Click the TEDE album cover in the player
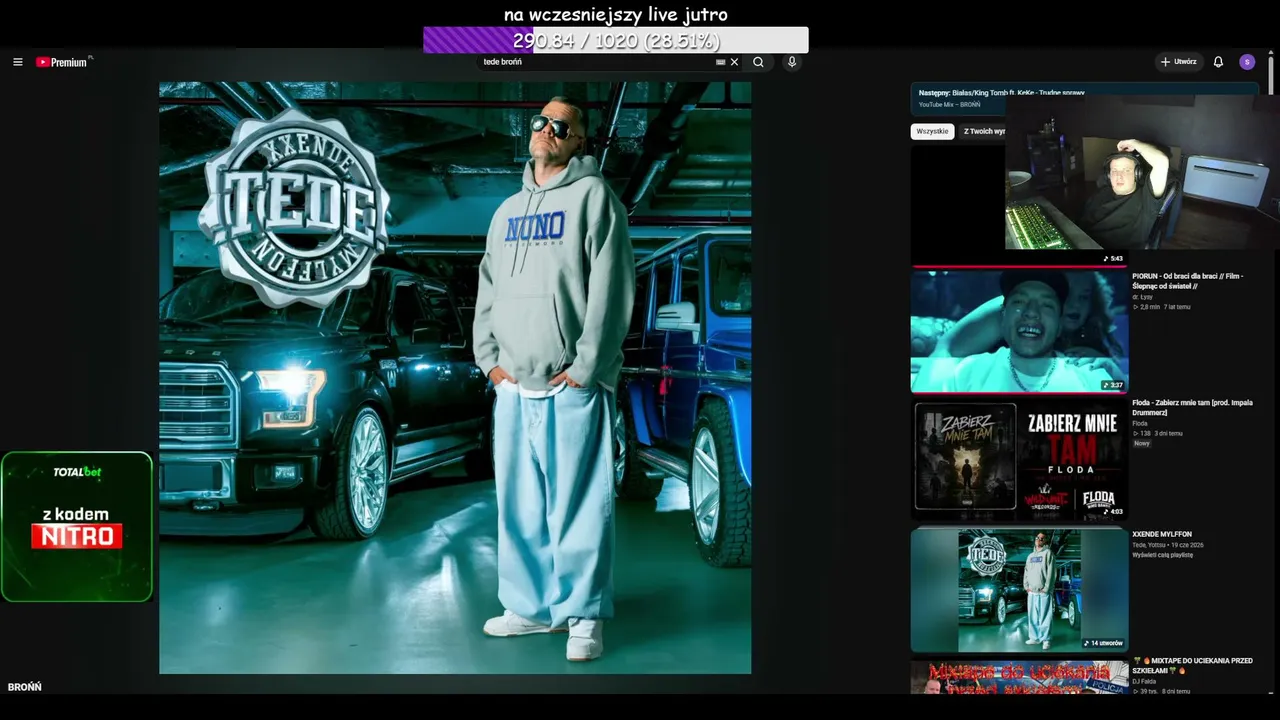The image size is (1280, 720). click(x=455, y=378)
